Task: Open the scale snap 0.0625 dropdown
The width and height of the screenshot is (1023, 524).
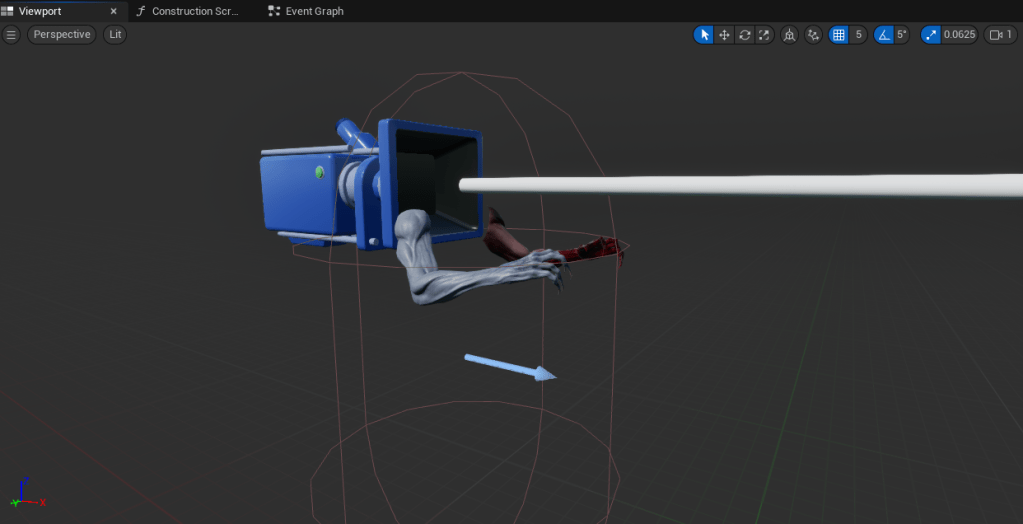Action: tap(960, 35)
